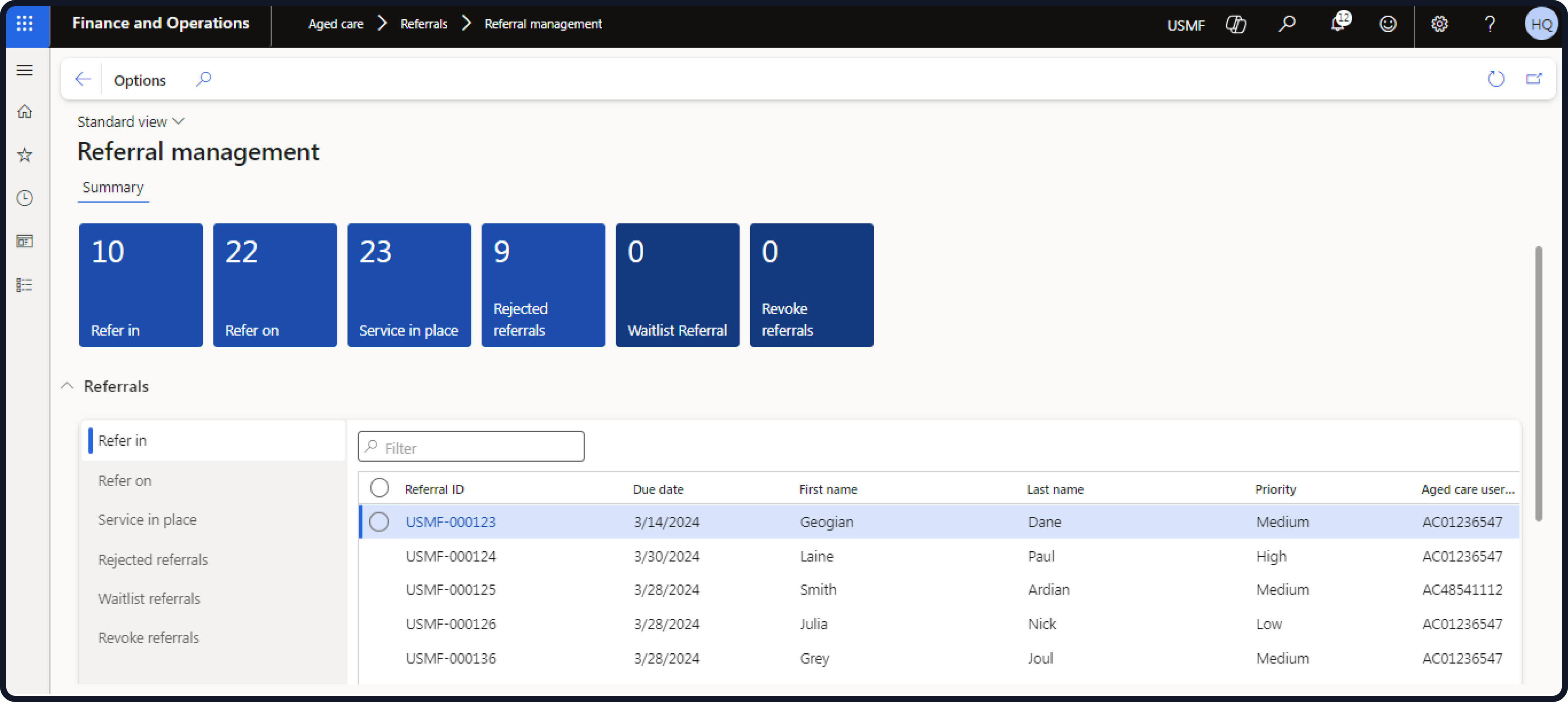Click the last name Ardian cell
The width and height of the screenshot is (1568, 702).
click(1048, 590)
